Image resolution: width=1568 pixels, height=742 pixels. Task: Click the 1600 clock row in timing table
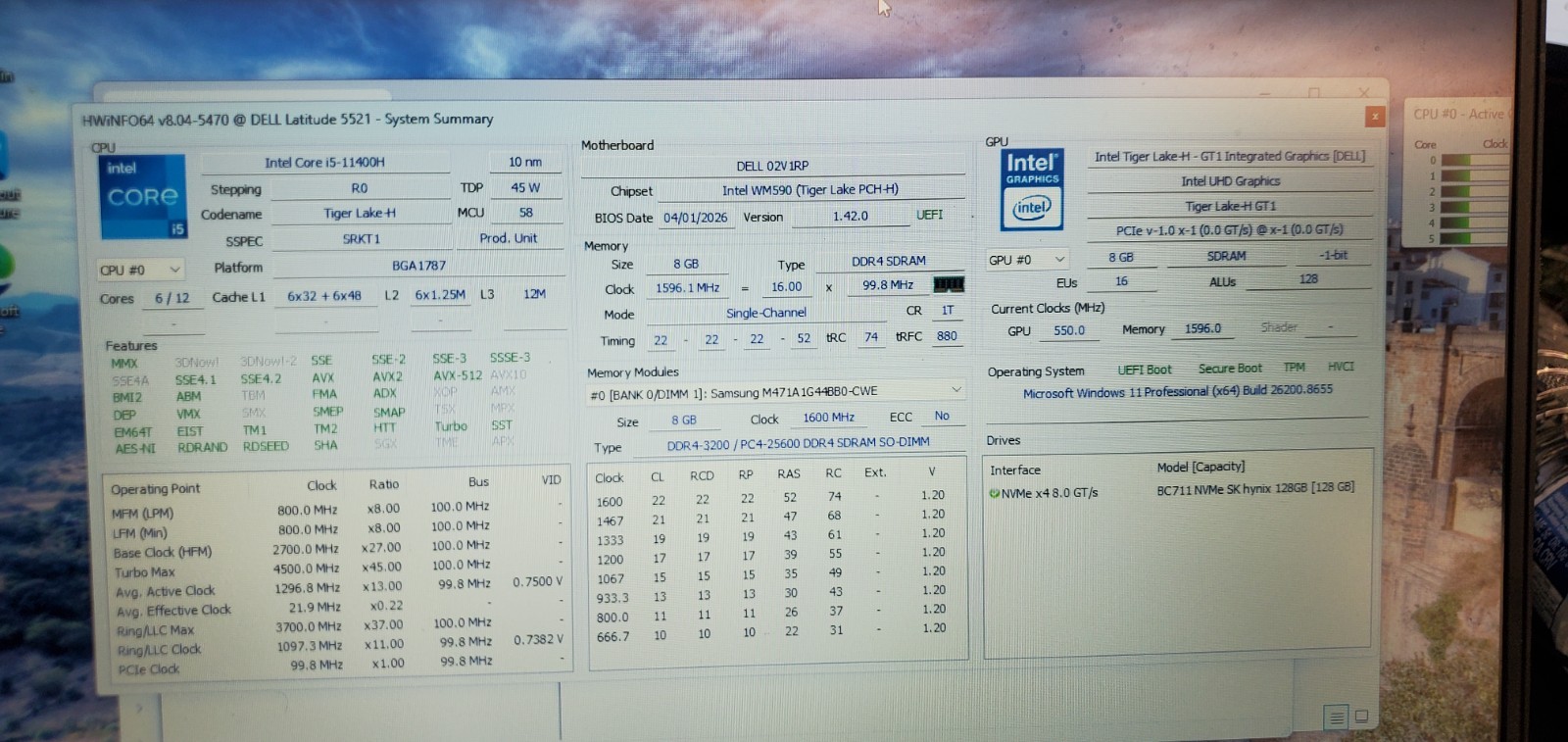tap(770, 499)
